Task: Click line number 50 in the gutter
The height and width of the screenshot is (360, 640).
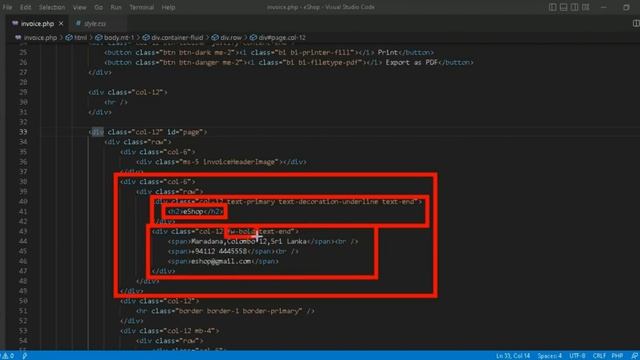Action: coord(23,301)
